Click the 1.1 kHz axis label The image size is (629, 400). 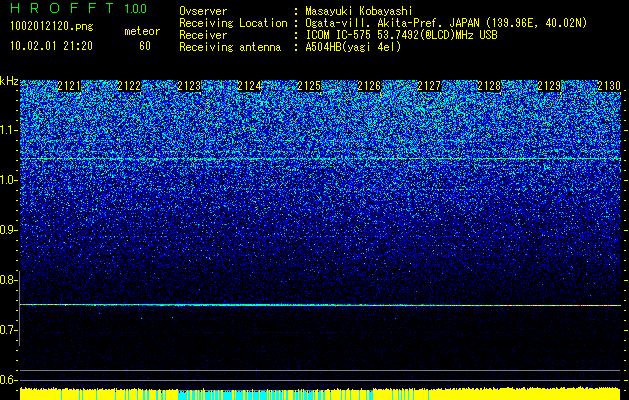click(x=8, y=131)
